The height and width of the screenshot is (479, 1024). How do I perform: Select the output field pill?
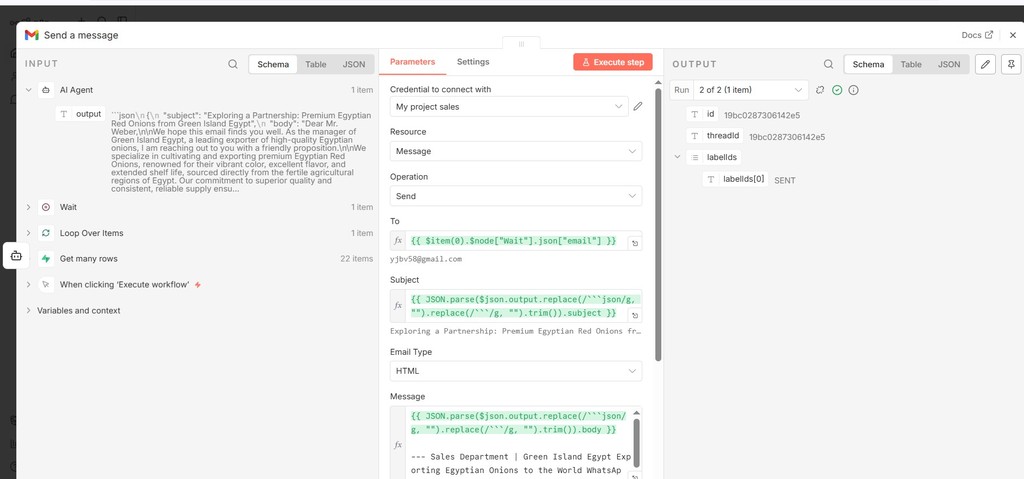[81, 114]
